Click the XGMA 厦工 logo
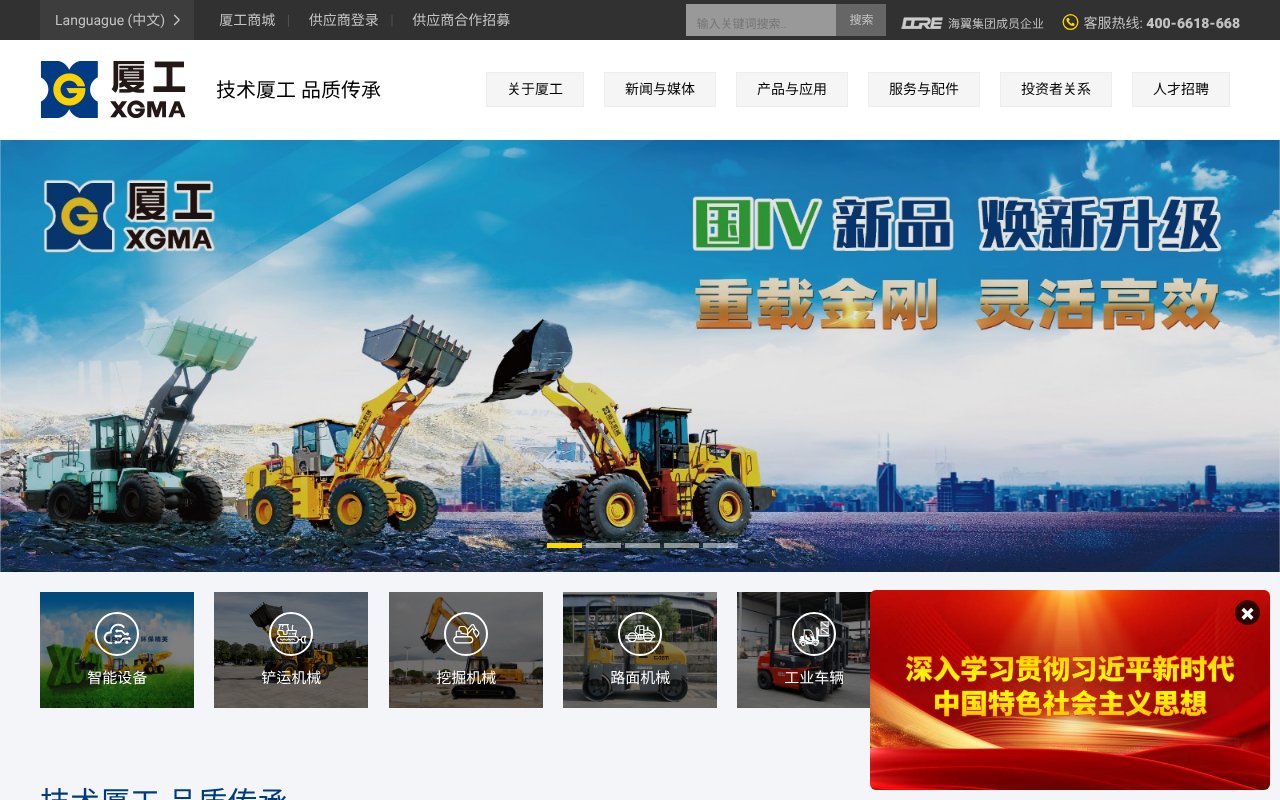This screenshot has height=800, width=1280. 112,89
